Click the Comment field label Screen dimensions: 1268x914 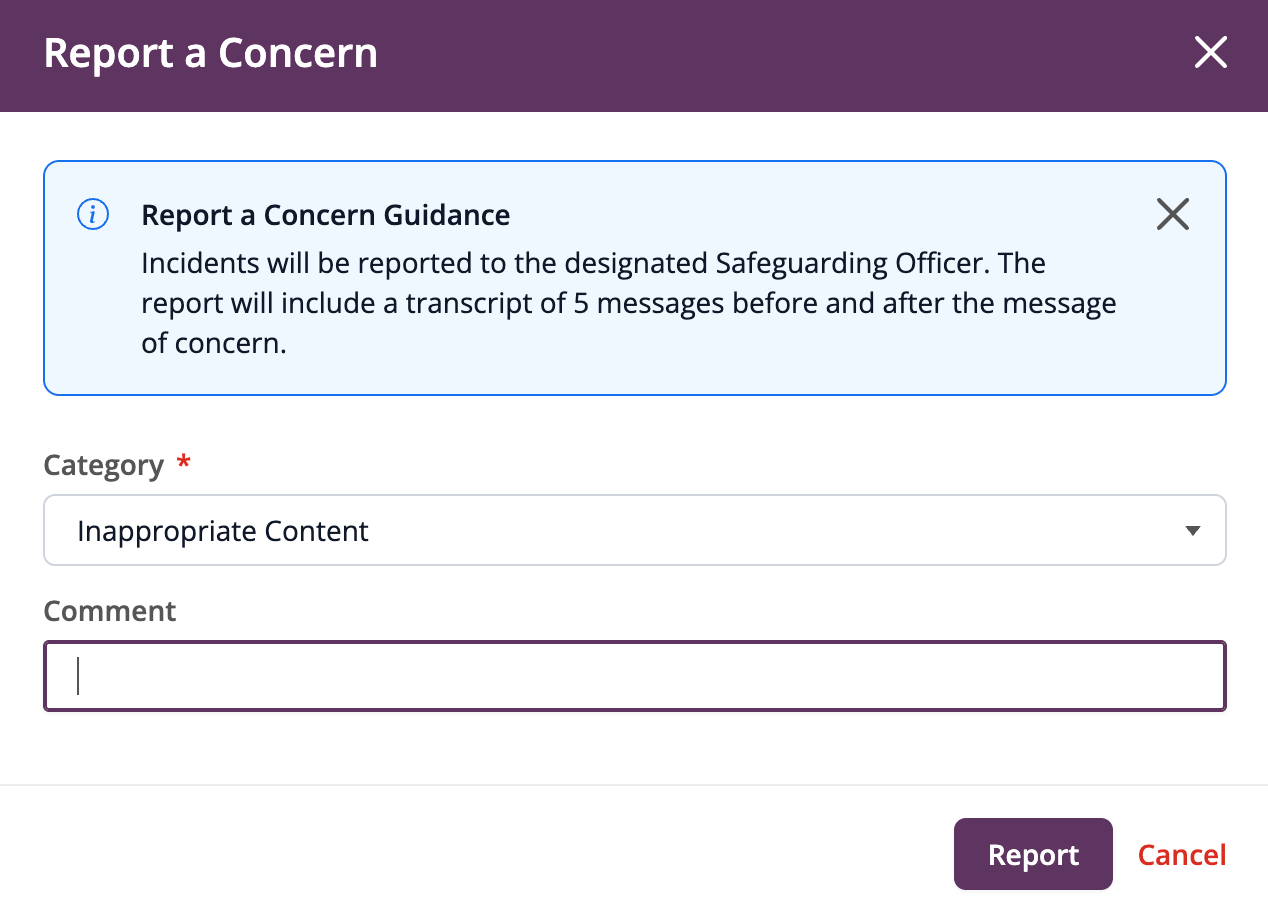coord(110,611)
